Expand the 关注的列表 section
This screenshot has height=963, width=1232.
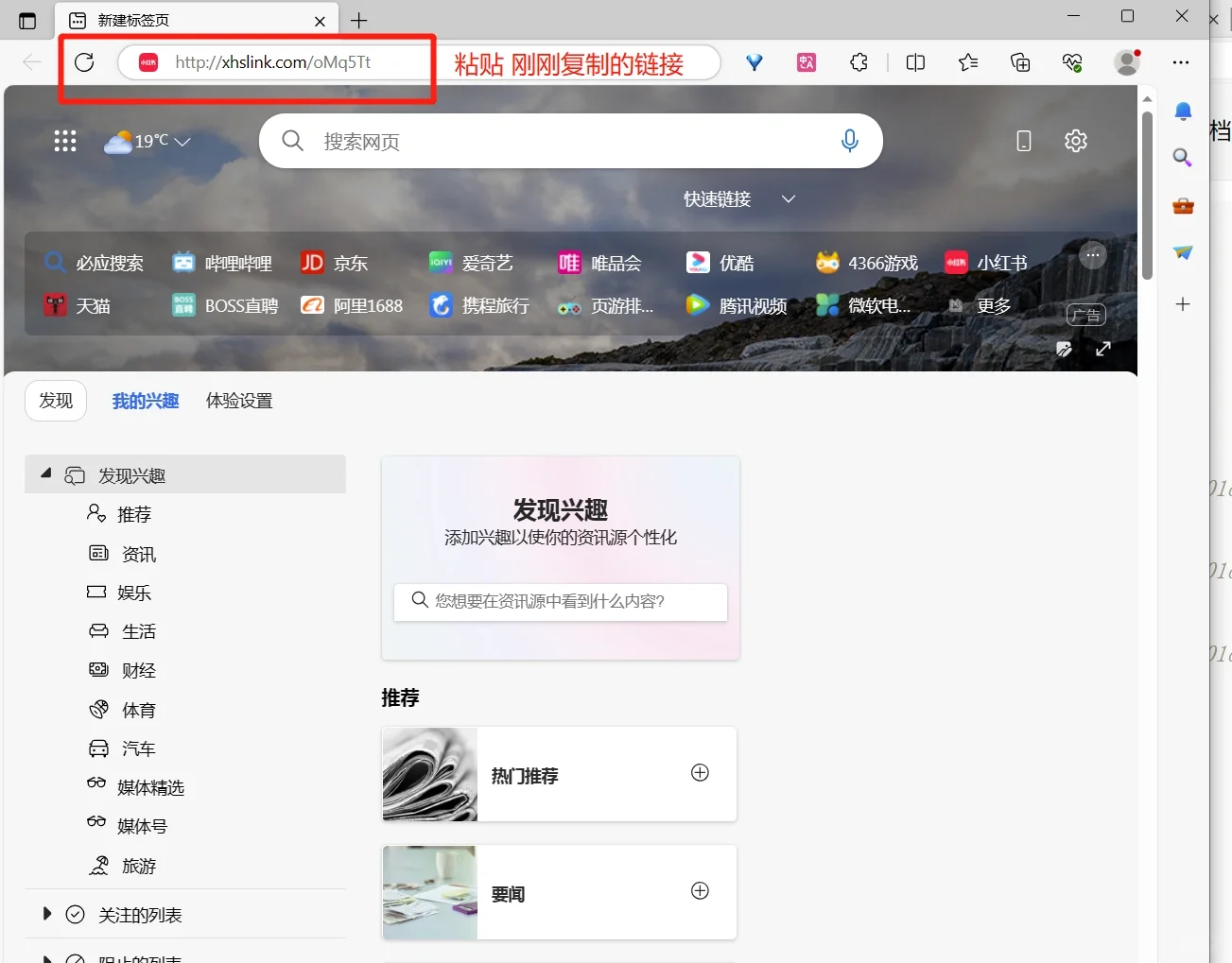45,914
